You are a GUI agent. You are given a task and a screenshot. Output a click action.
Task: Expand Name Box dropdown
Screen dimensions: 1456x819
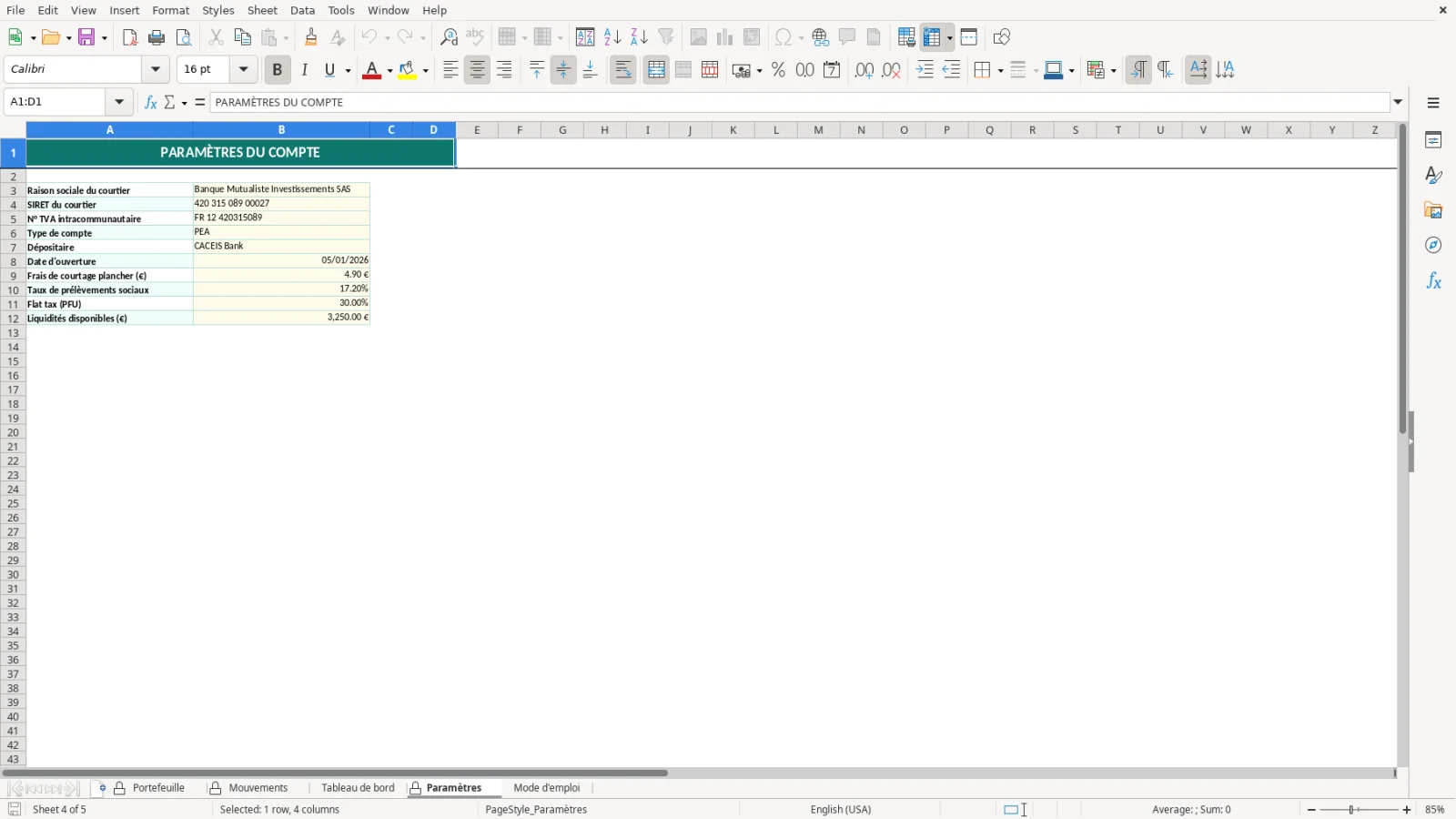point(119,102)
